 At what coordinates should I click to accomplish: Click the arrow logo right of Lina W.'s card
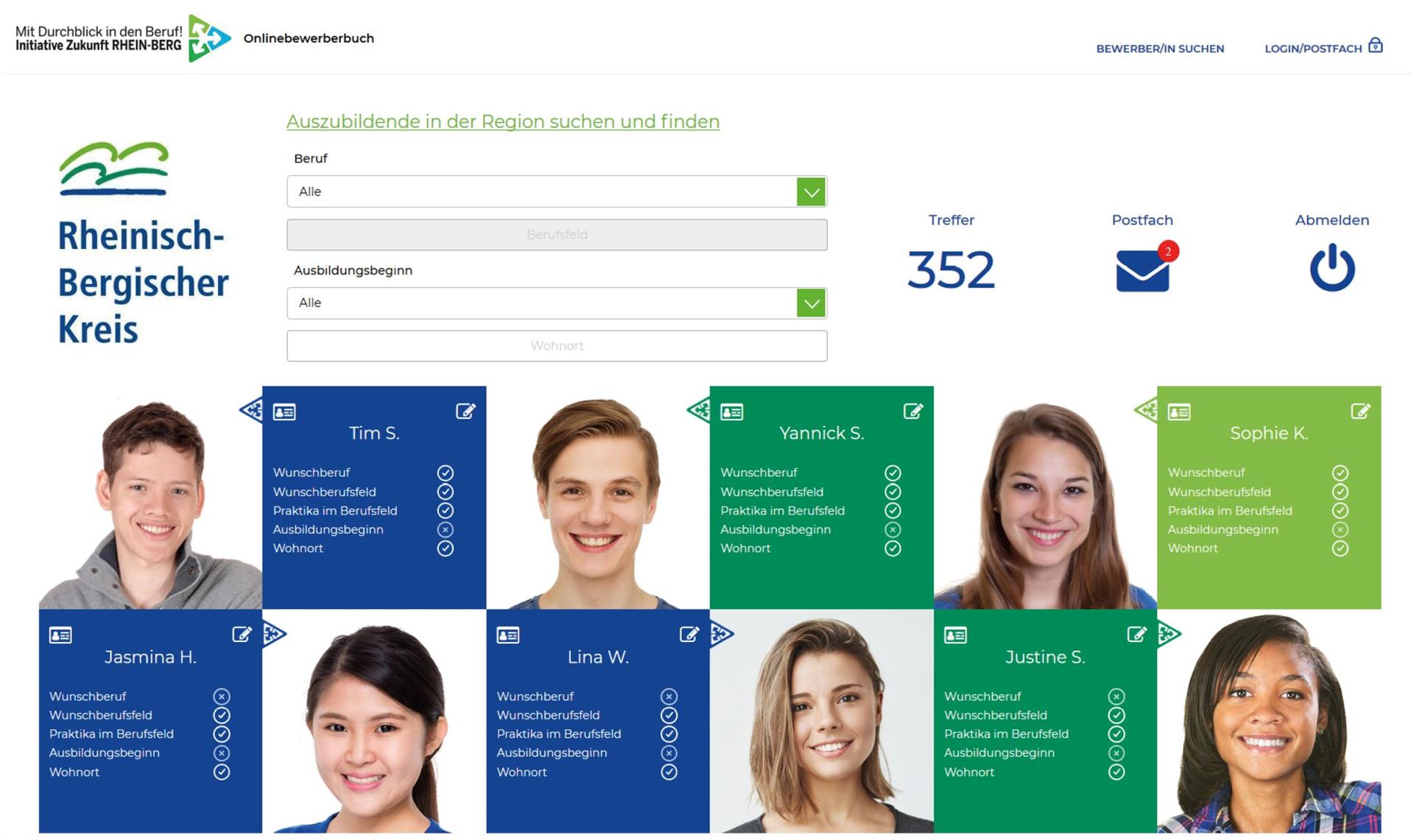722,634
